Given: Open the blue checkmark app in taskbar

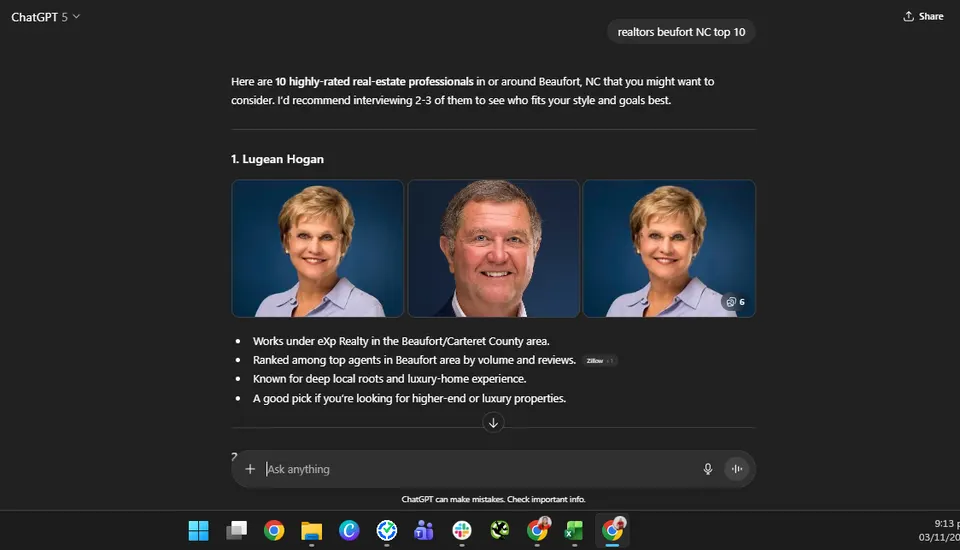Looking at the screenshot, I should click(x=386, y=530).
